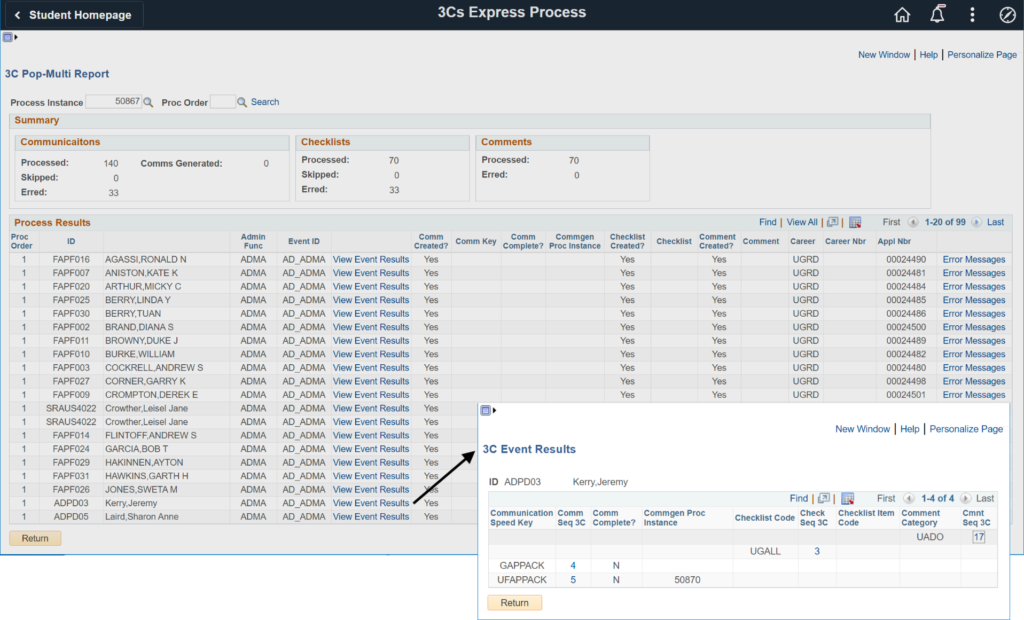Expand the popup's top-left menu arrow

[x=487, y=410]
